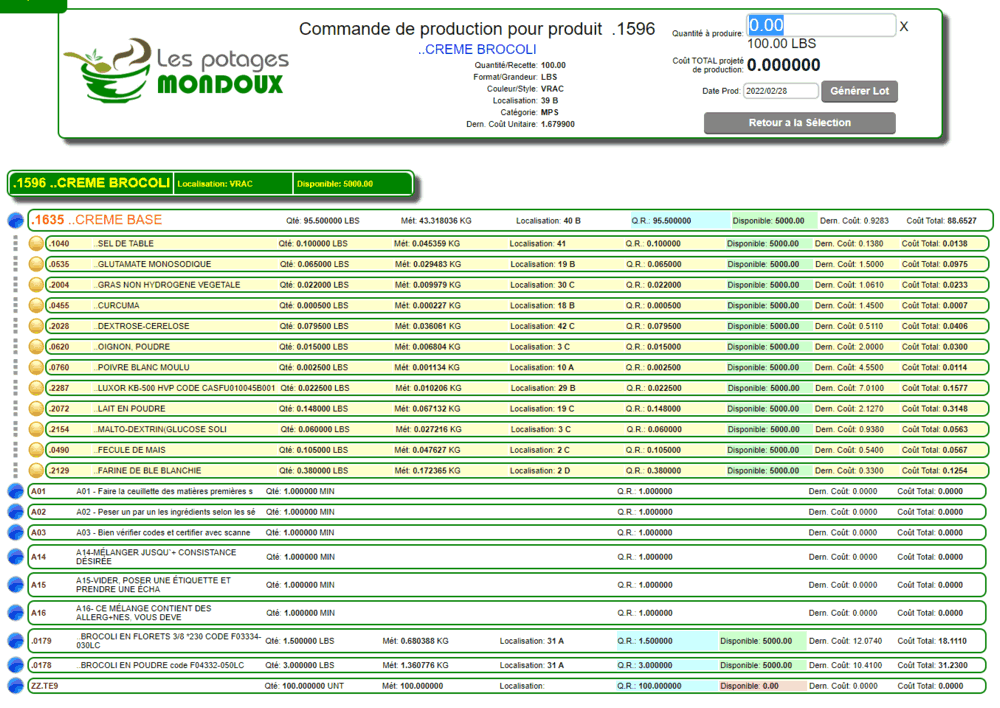Select the yellow icon for .2004 GRAS NON HYDROGENE
This screenshot has width=1000, height=708.
[x=36, y=284]
